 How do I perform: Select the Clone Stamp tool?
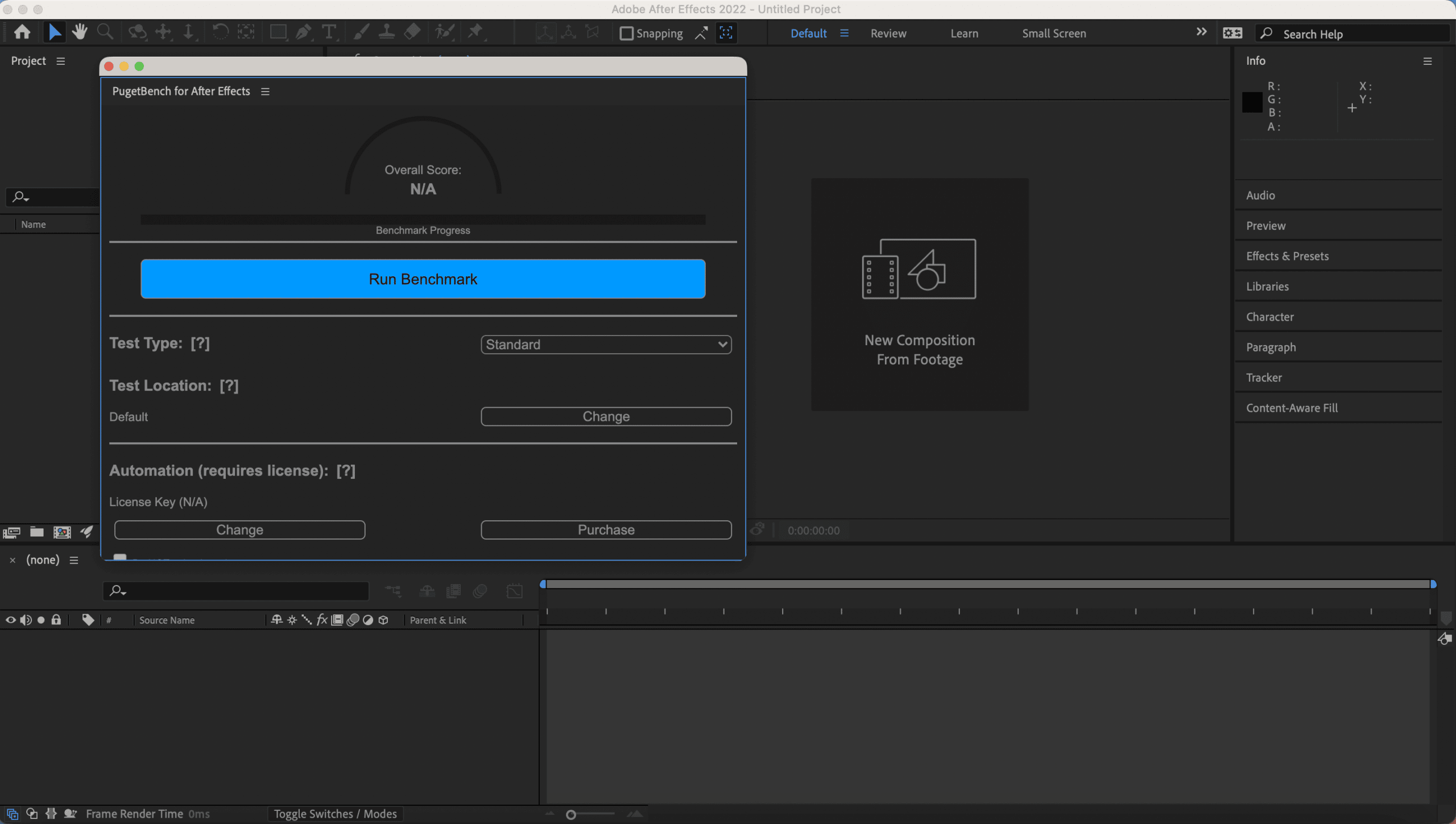point(387,32)
